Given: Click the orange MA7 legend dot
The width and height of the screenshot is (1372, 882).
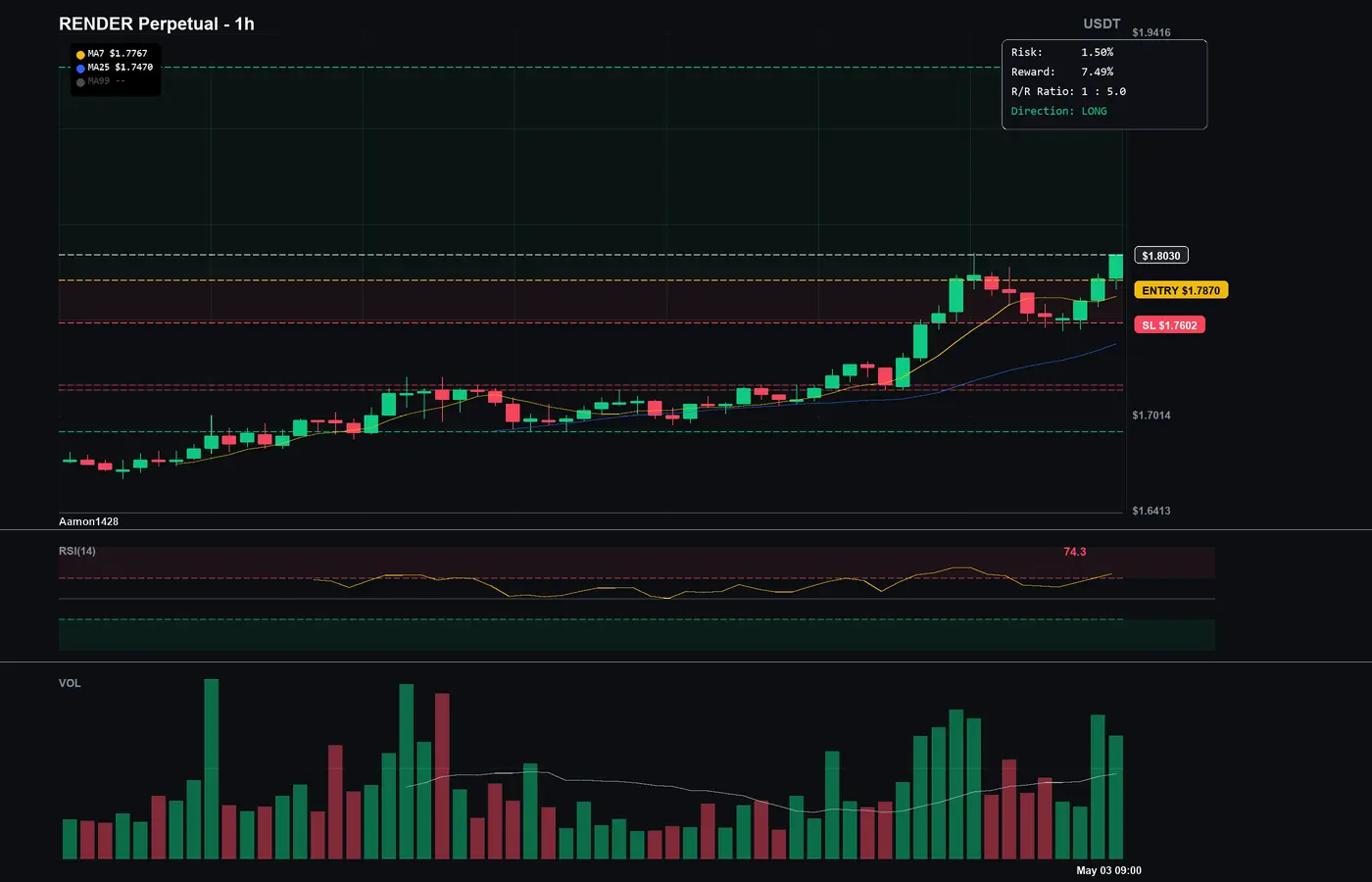Looking at the screenshot, I should point(80,55).
